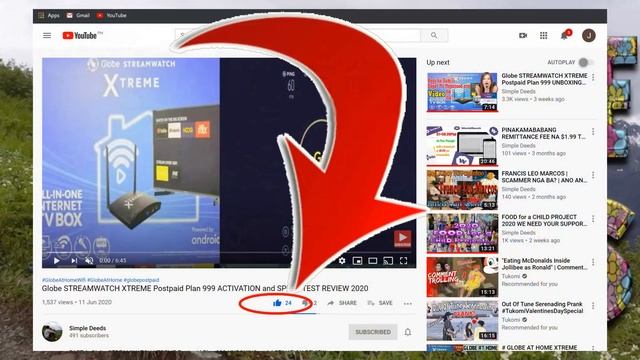640x360 pixels.
Task: Play the video
Action: (x=57, y=260)
